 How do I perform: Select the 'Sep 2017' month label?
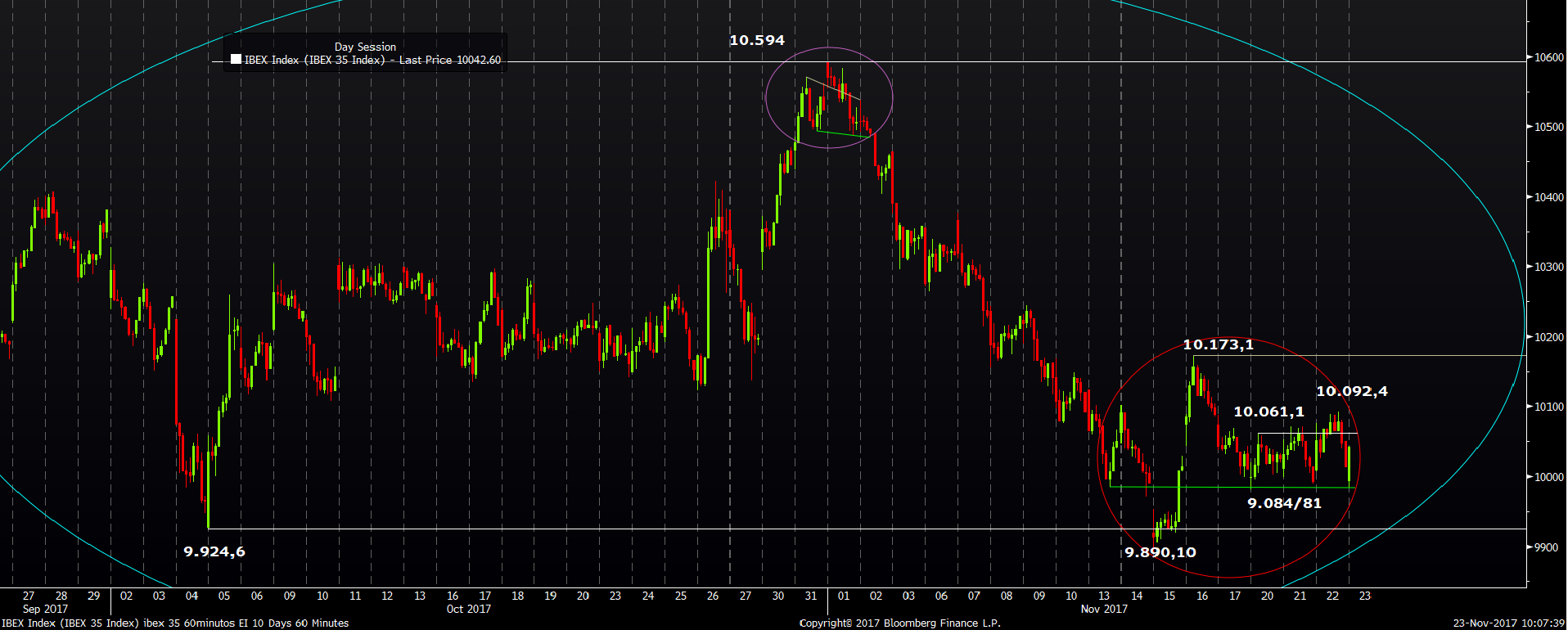click(45, 609)
